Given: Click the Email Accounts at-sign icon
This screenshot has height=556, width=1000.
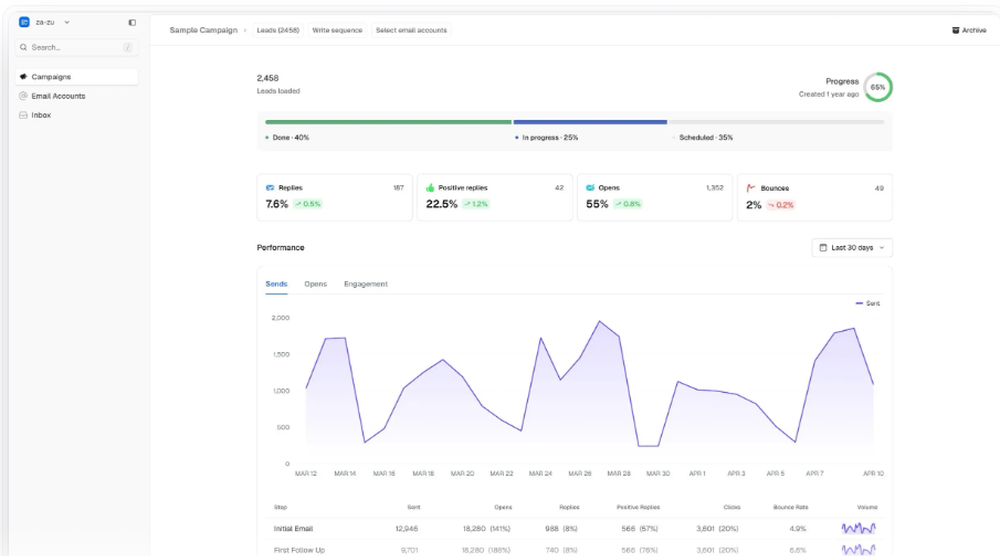Looking at the screenshot, I should click(24, 96).
